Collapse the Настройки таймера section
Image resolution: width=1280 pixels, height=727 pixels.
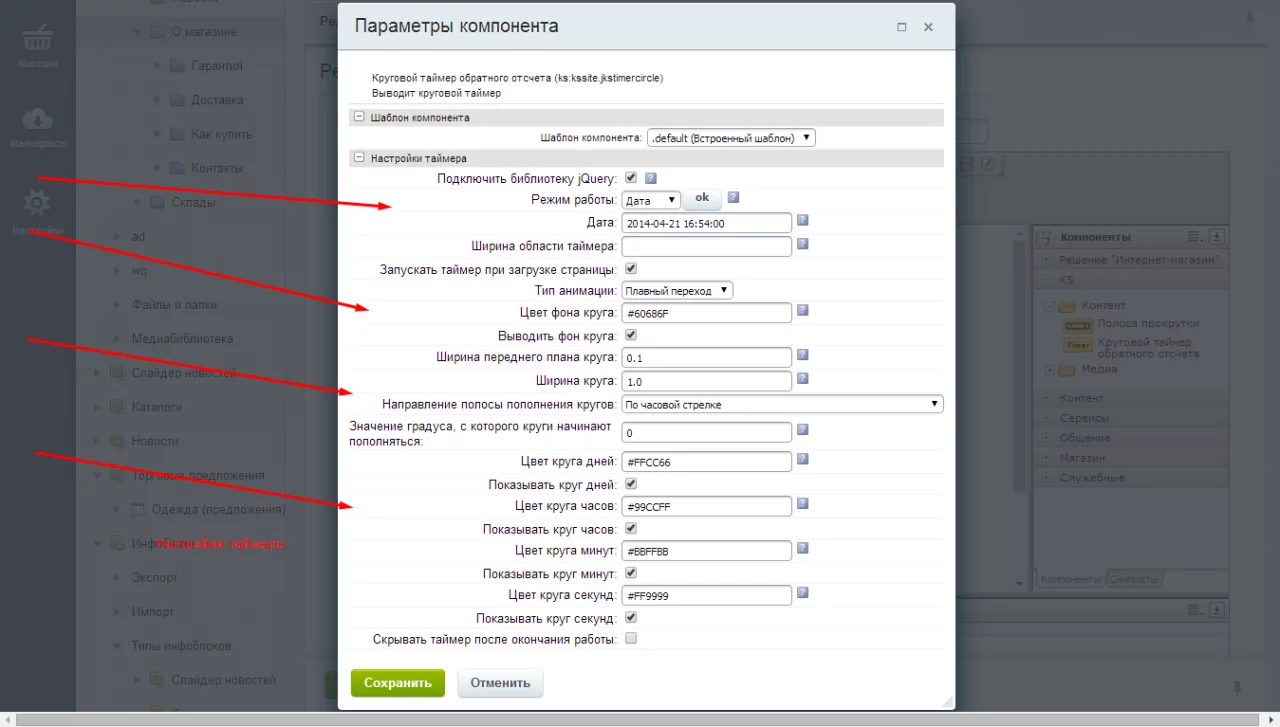359,158
